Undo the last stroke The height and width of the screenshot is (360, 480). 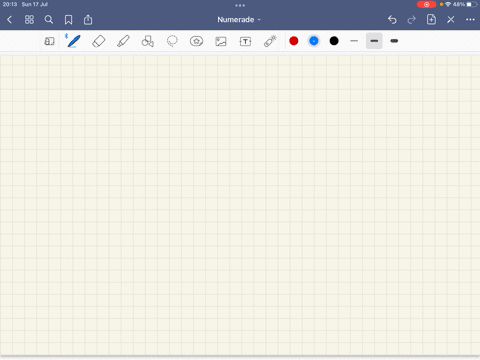point(392,20)
